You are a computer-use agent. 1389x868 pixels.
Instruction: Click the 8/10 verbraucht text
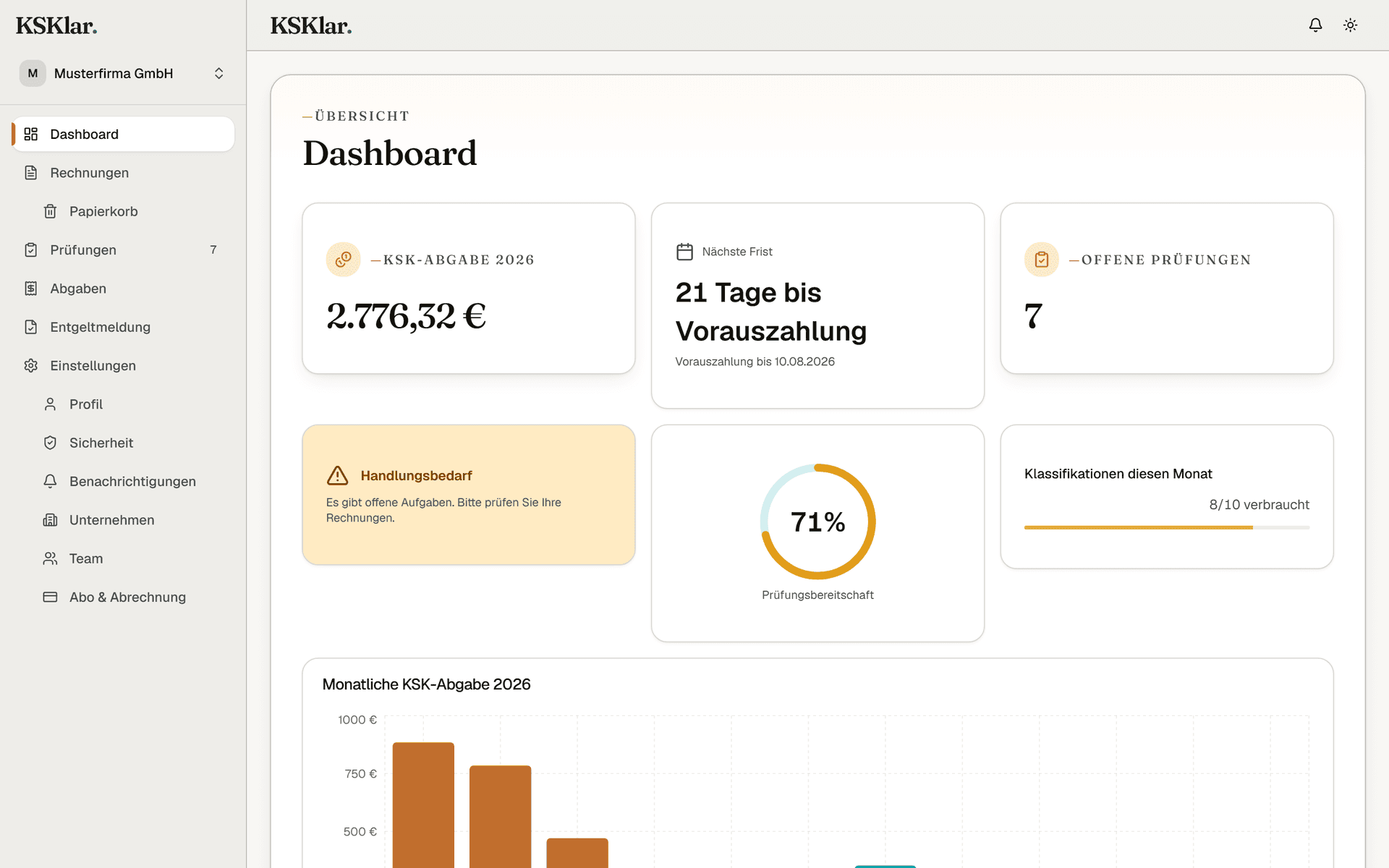pos(1259,505)
